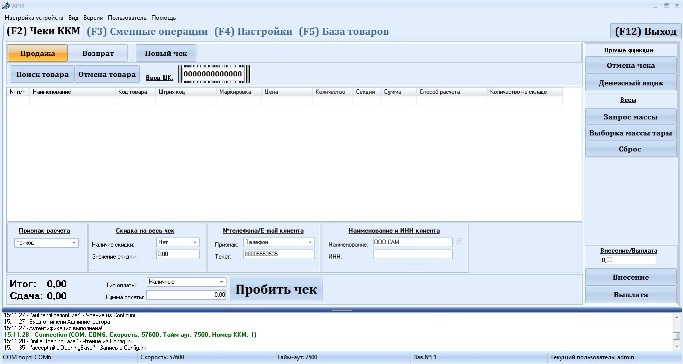Click small checkbox next to Наименование field

pyautogui.click(x=459, y=242)
